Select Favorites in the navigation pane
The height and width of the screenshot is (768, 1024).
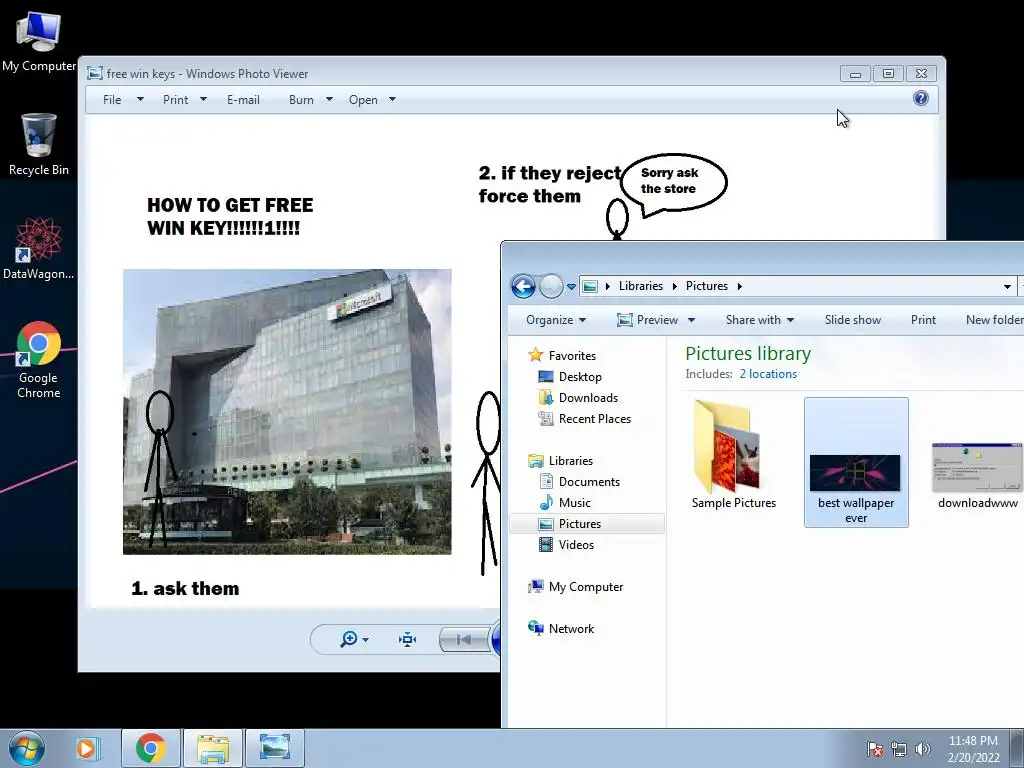click(572, 356)
